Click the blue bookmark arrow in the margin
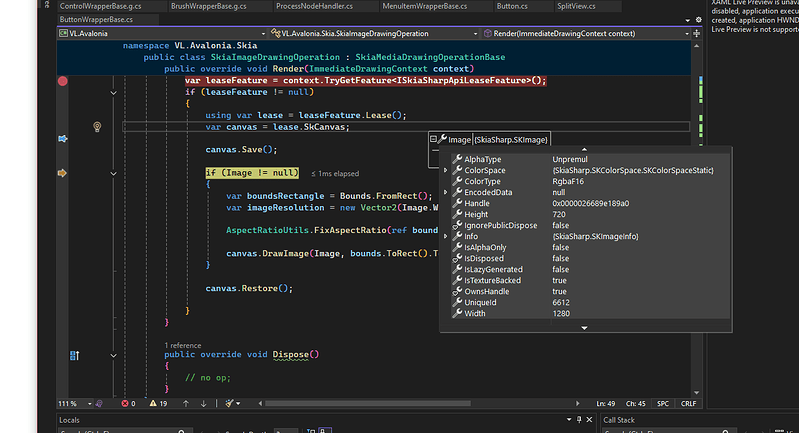 [63, 139]
